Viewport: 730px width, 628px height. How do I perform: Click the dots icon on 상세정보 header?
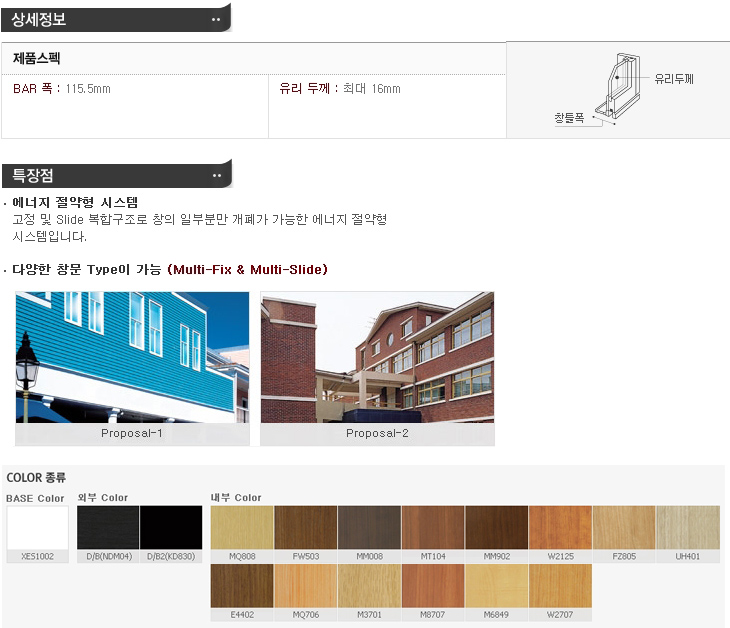pyautogui.click(x=216, y=20)
